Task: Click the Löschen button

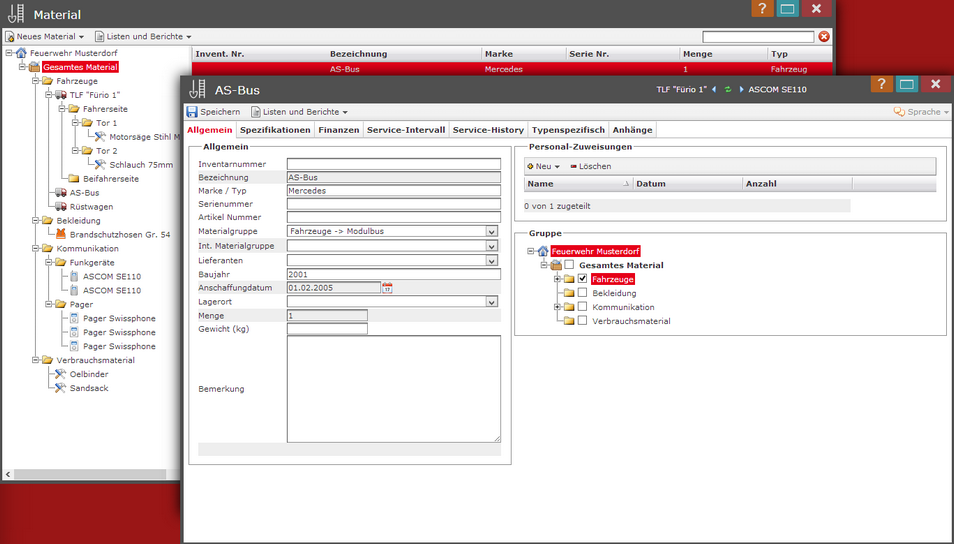Action: [x=590, y=166]
